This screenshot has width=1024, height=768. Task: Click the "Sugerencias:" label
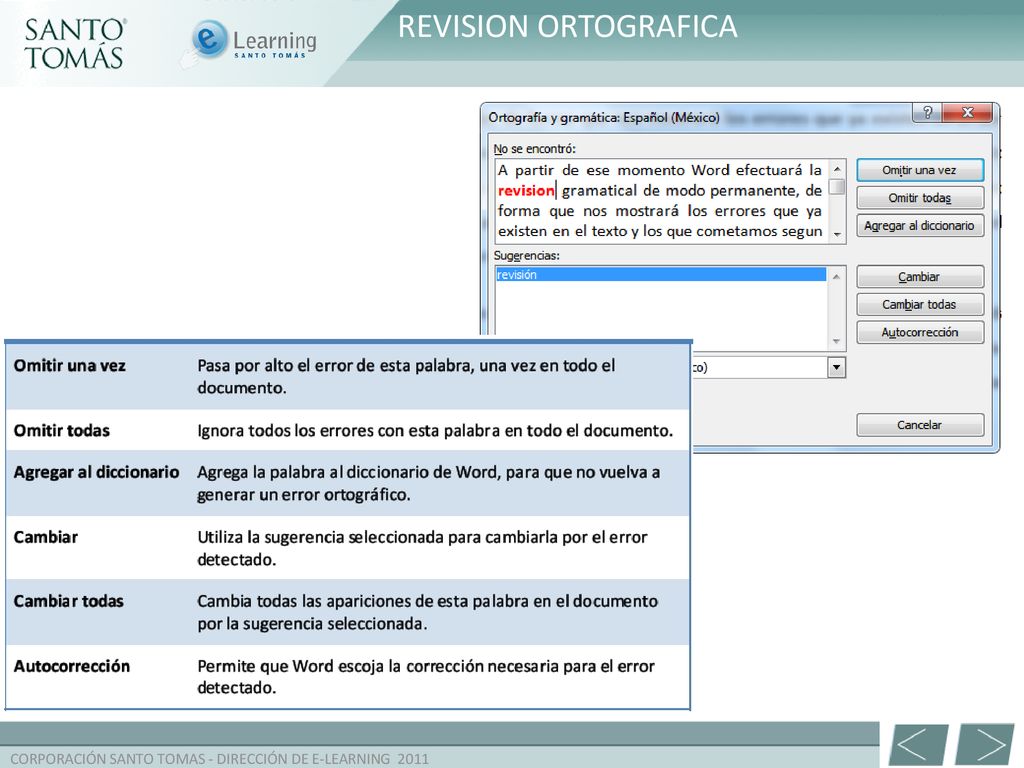526,256
